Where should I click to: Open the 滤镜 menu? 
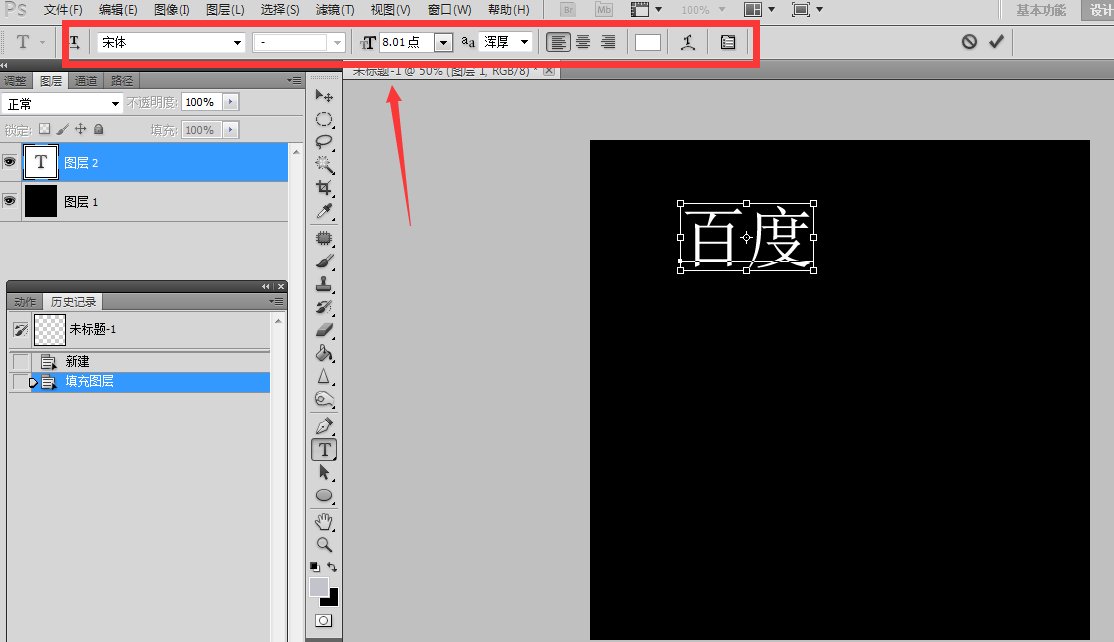coord(333,10)
